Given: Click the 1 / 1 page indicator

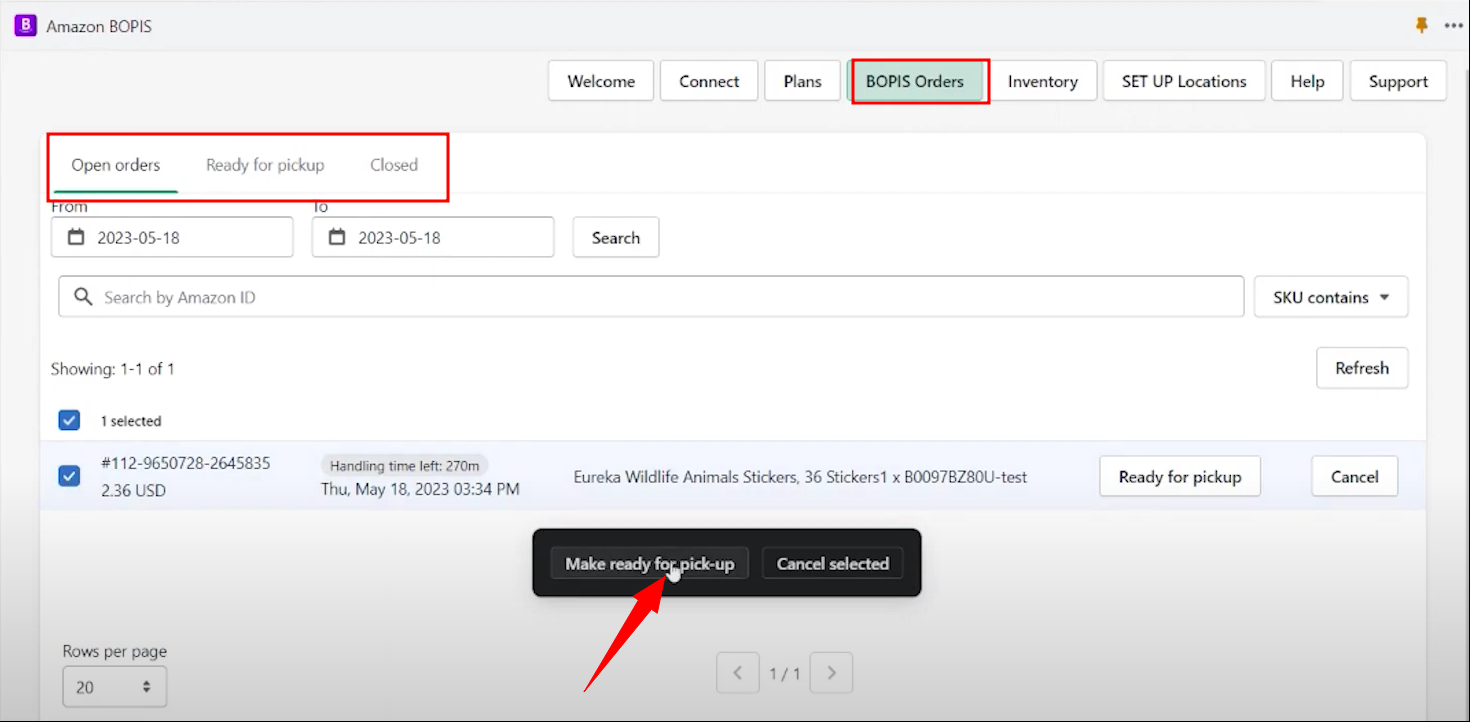Looking at the screenshot, I should click(x=785, y=674).
